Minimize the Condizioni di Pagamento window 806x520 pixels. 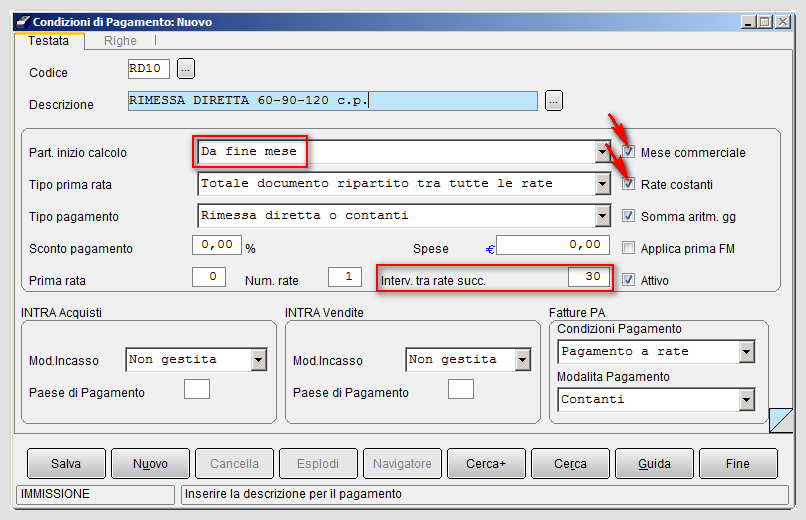[x=748, y=22]
